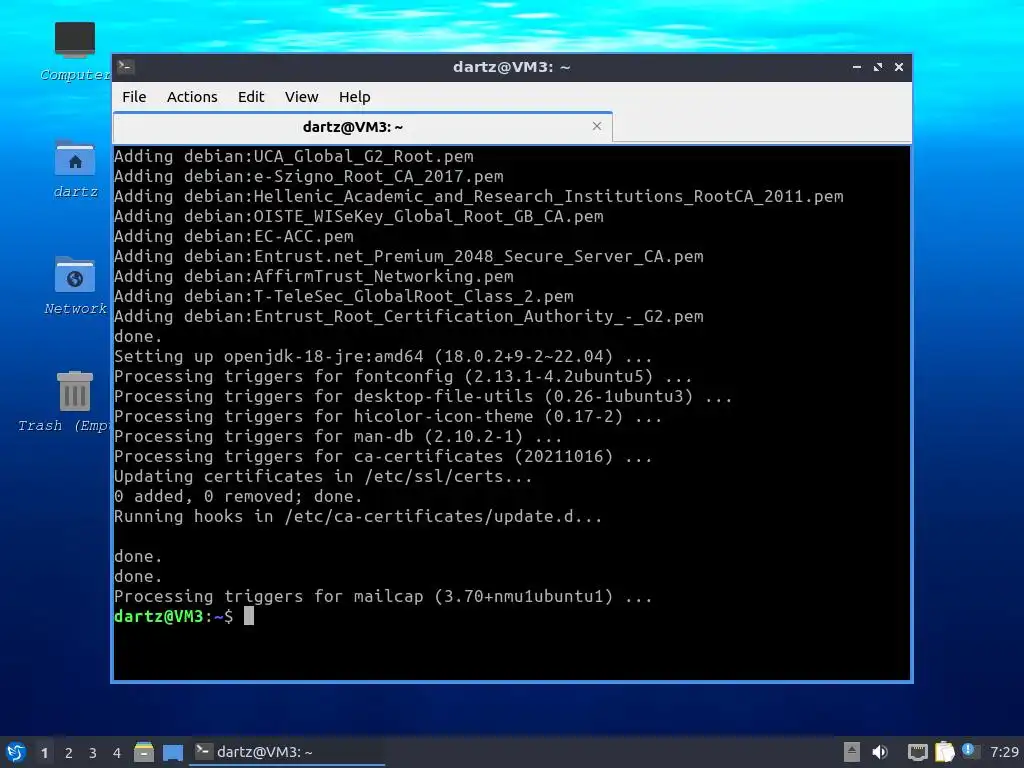Open the Actions menu in the terminal
The height and width of the screenshot is (768, 1024).
(x=192, y=97)
